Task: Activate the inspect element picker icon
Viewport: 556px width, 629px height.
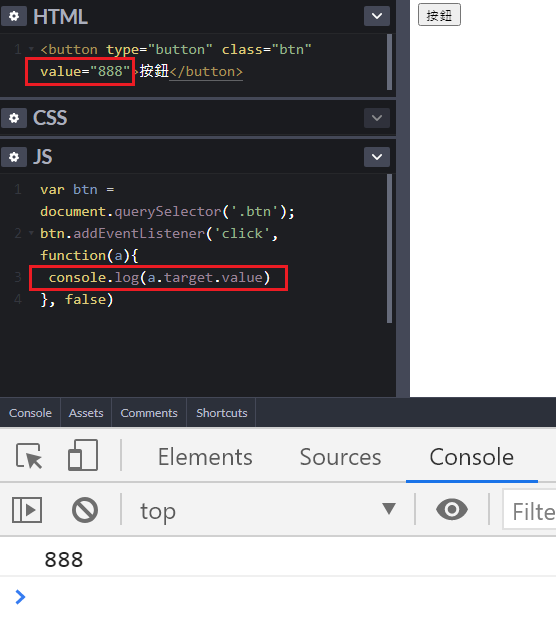Action: 29,456
